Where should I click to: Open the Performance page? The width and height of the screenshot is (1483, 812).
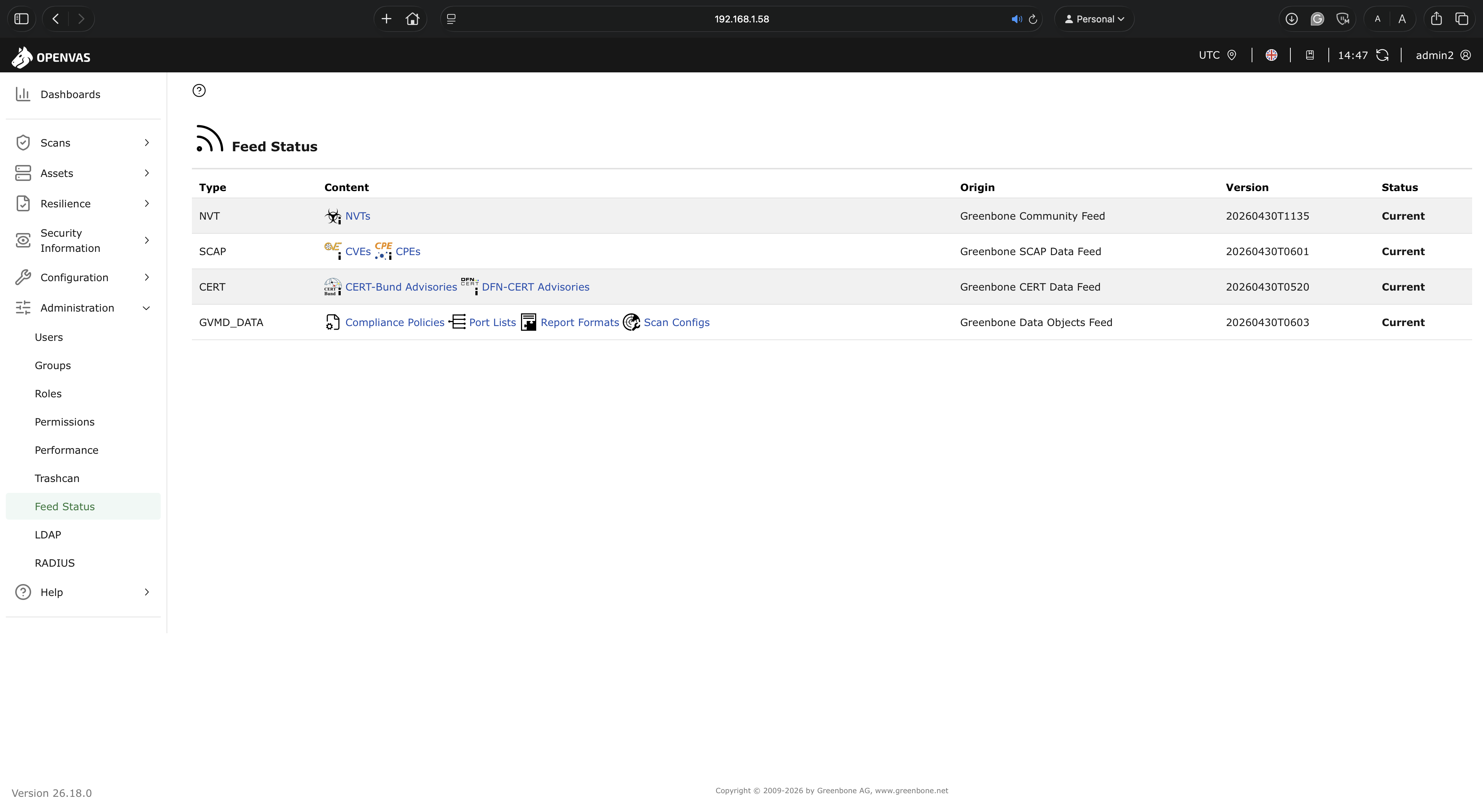pos(67,450)
